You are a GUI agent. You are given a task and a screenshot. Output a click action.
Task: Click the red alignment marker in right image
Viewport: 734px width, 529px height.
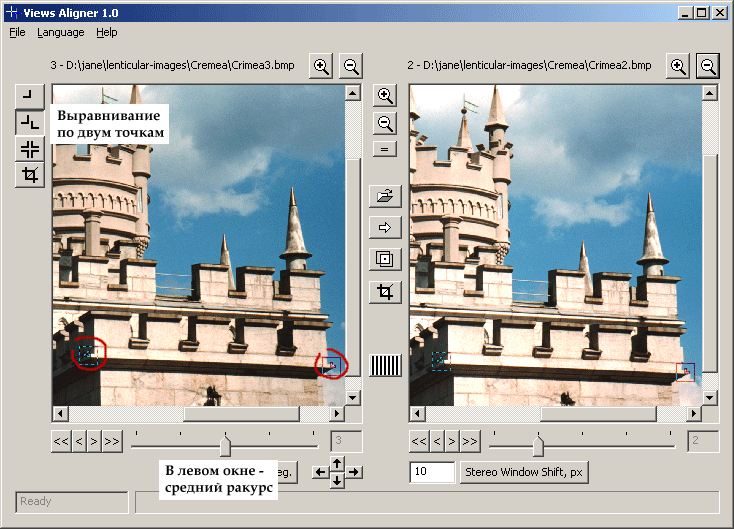685,372
